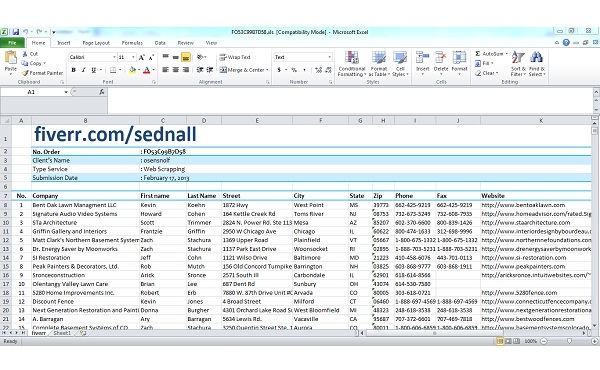Click cell containing Bent Oak Lawn Managment LLC

85,205
